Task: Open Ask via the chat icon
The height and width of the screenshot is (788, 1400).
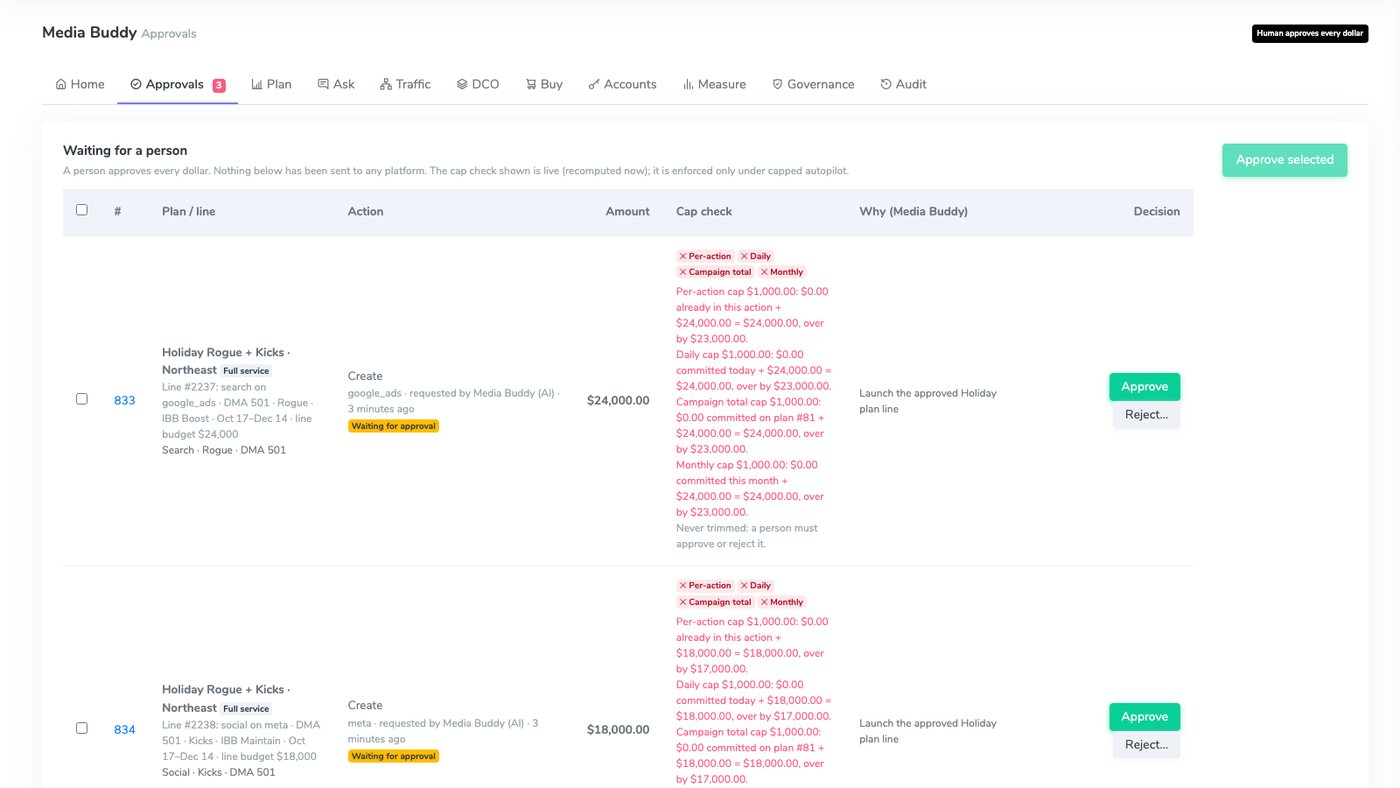Action: click(323, 85)
